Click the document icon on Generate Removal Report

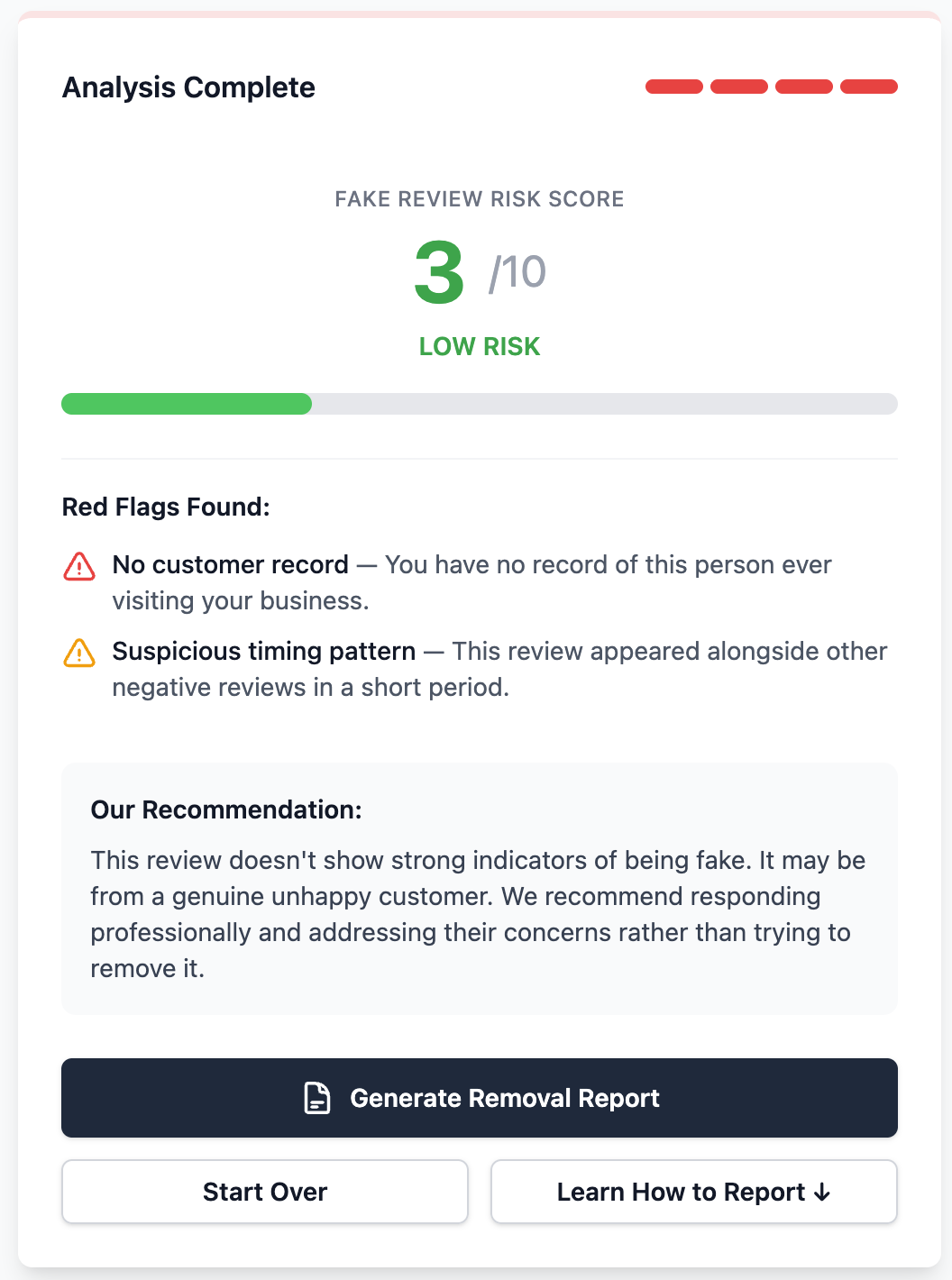coord(316,1098)
